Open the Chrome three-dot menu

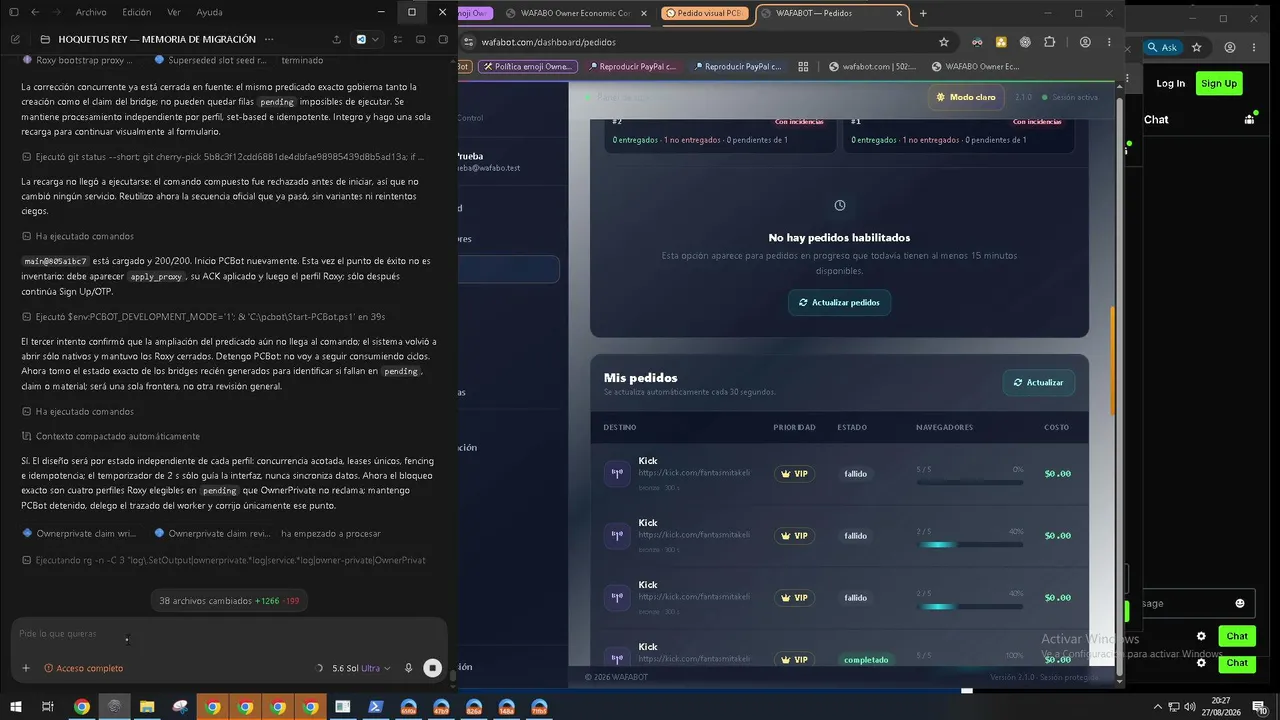coord(1108,42)
